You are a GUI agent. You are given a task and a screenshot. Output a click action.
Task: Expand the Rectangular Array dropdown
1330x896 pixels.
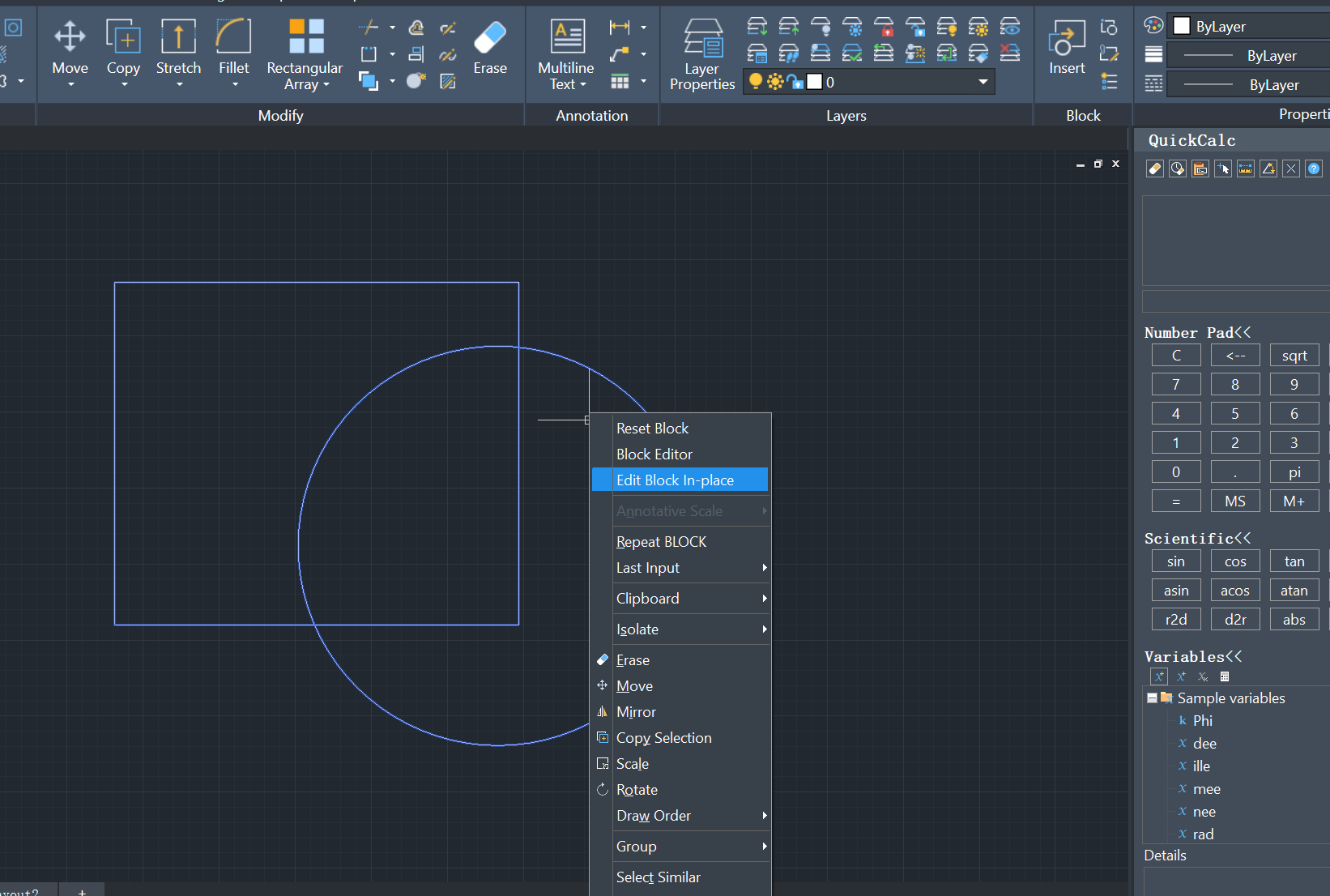[x=326, y=85]
